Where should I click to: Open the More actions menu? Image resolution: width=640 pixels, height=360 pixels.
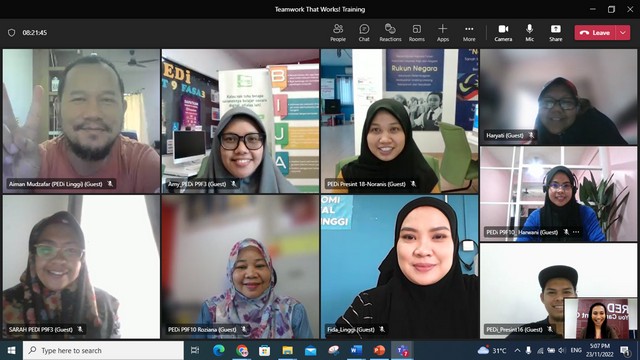(x=469, y=33)
